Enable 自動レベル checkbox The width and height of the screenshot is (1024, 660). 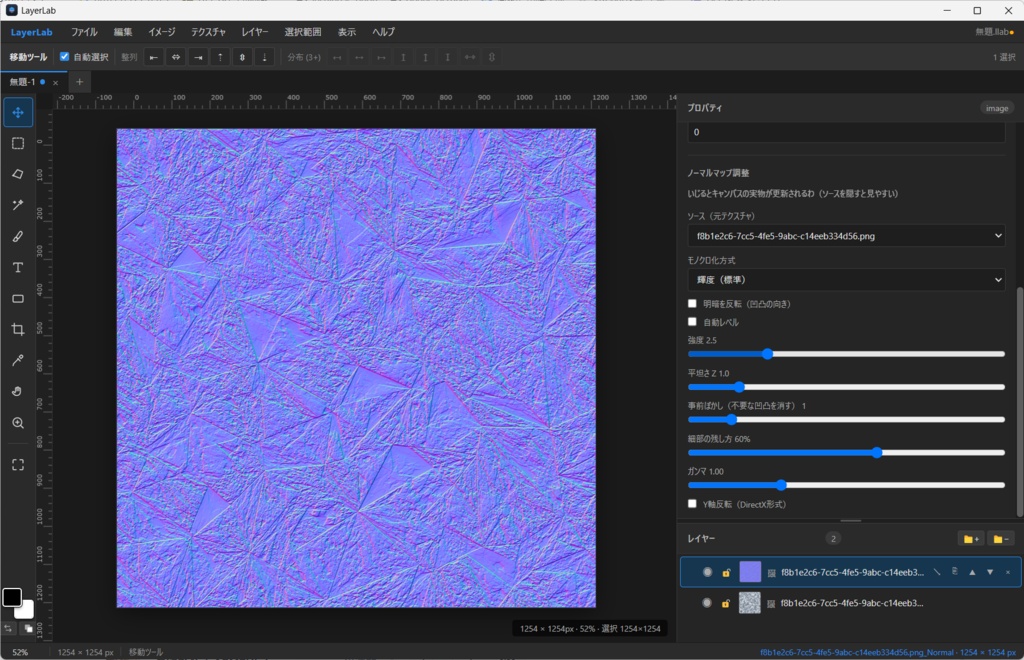click(x=692, y=322)
